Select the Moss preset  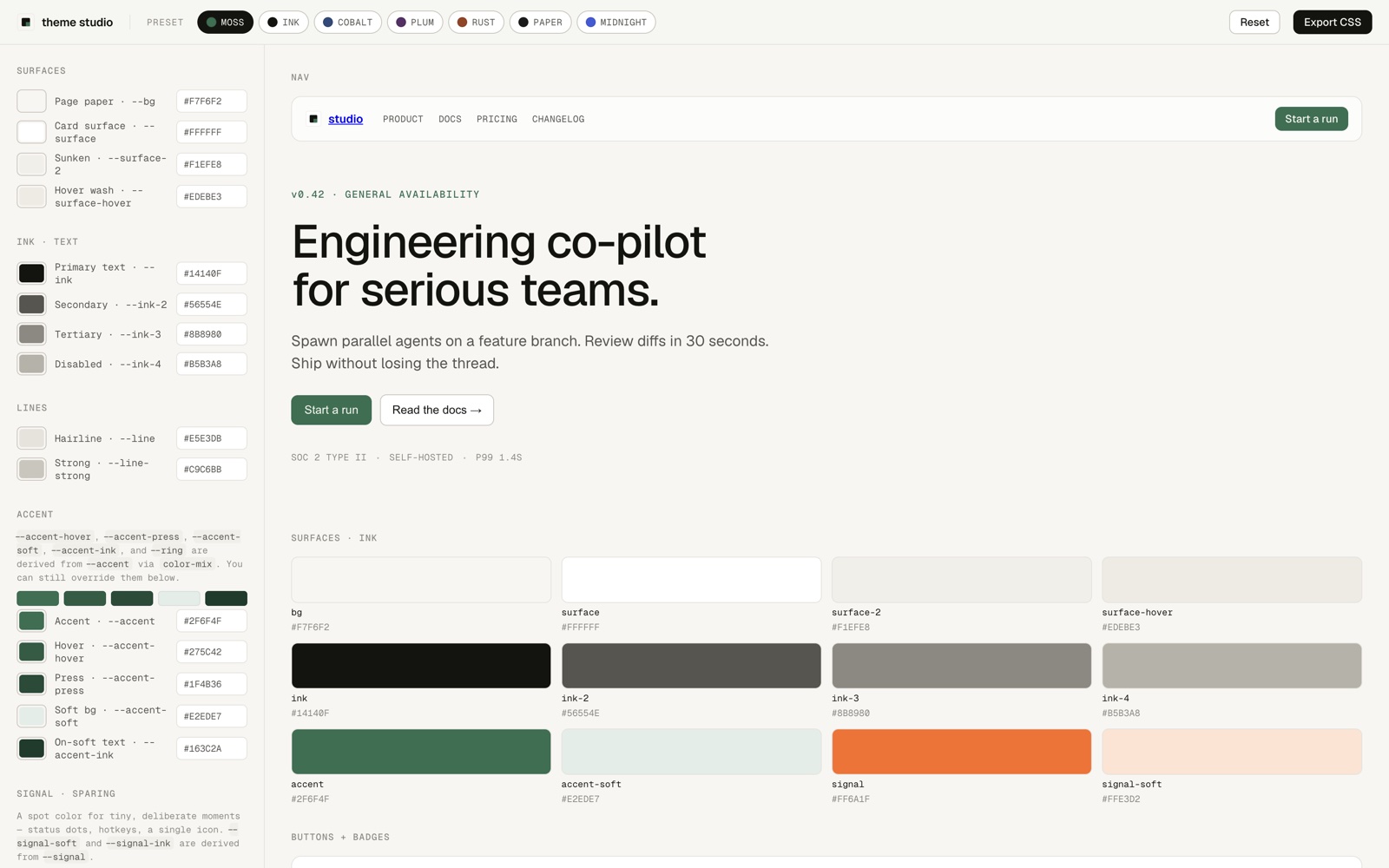pos(225,23)
